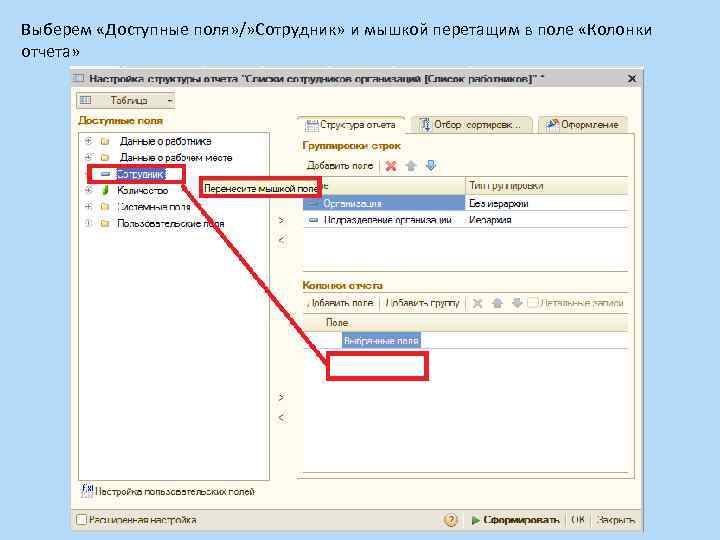Move grouping down with blue arrow icon
Screen dimensions: 720x540
[431, 166]
